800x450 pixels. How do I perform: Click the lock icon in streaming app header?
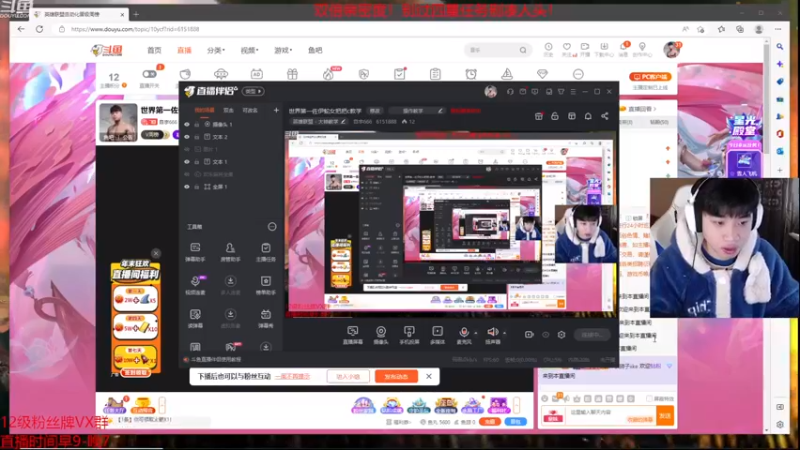(x=555, y=116)
